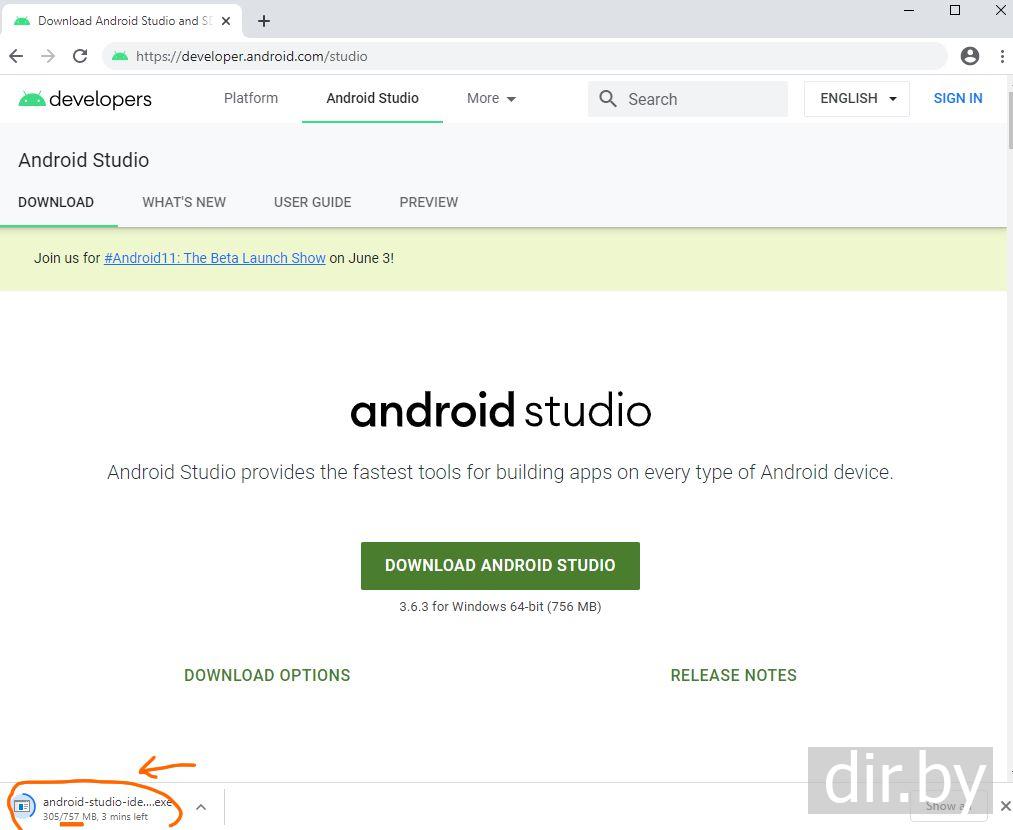
Task: Open the DOWNLOAD OPTIONS link
Action: (x=267, y=675)
